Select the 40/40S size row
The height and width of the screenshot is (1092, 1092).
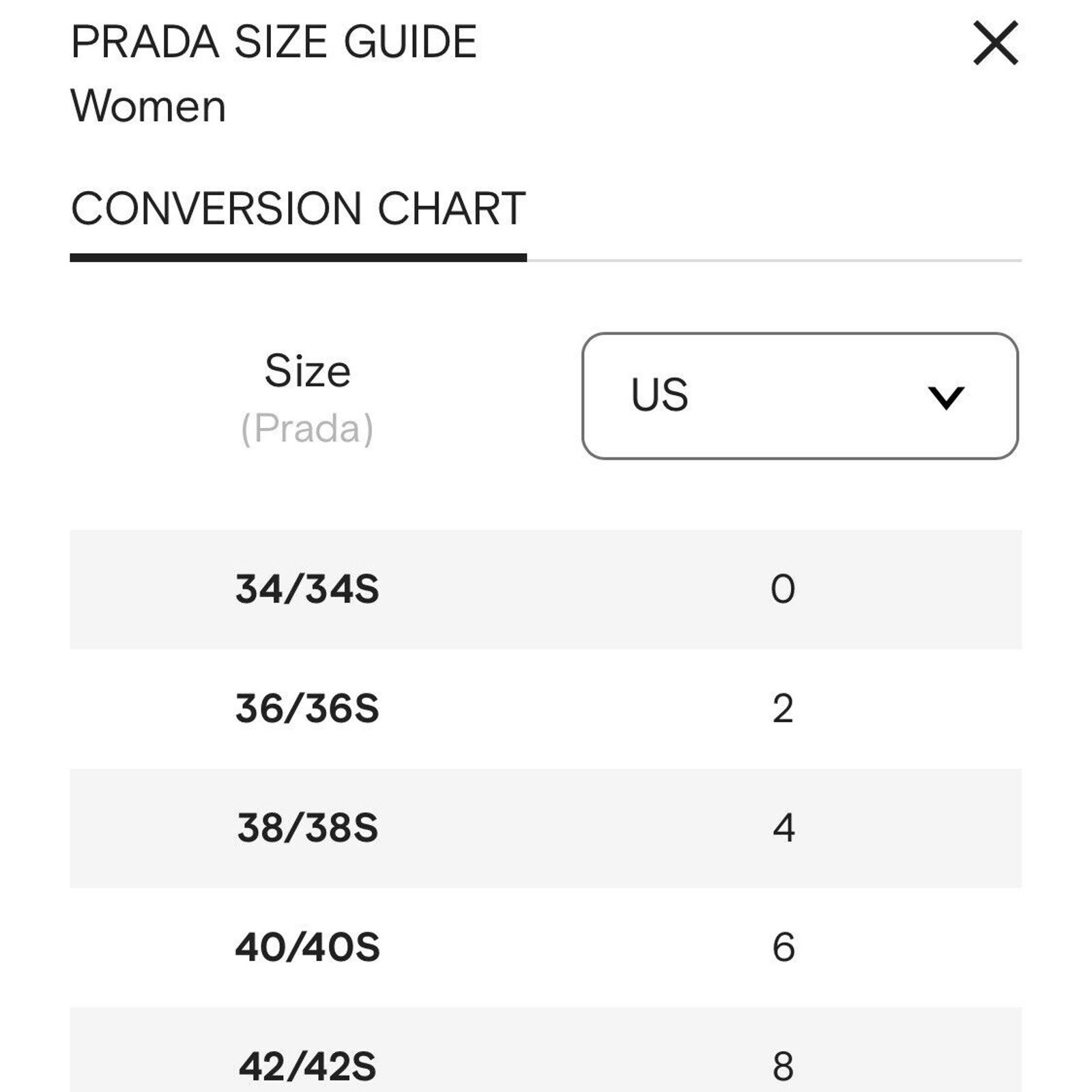[x=545, y=947]
